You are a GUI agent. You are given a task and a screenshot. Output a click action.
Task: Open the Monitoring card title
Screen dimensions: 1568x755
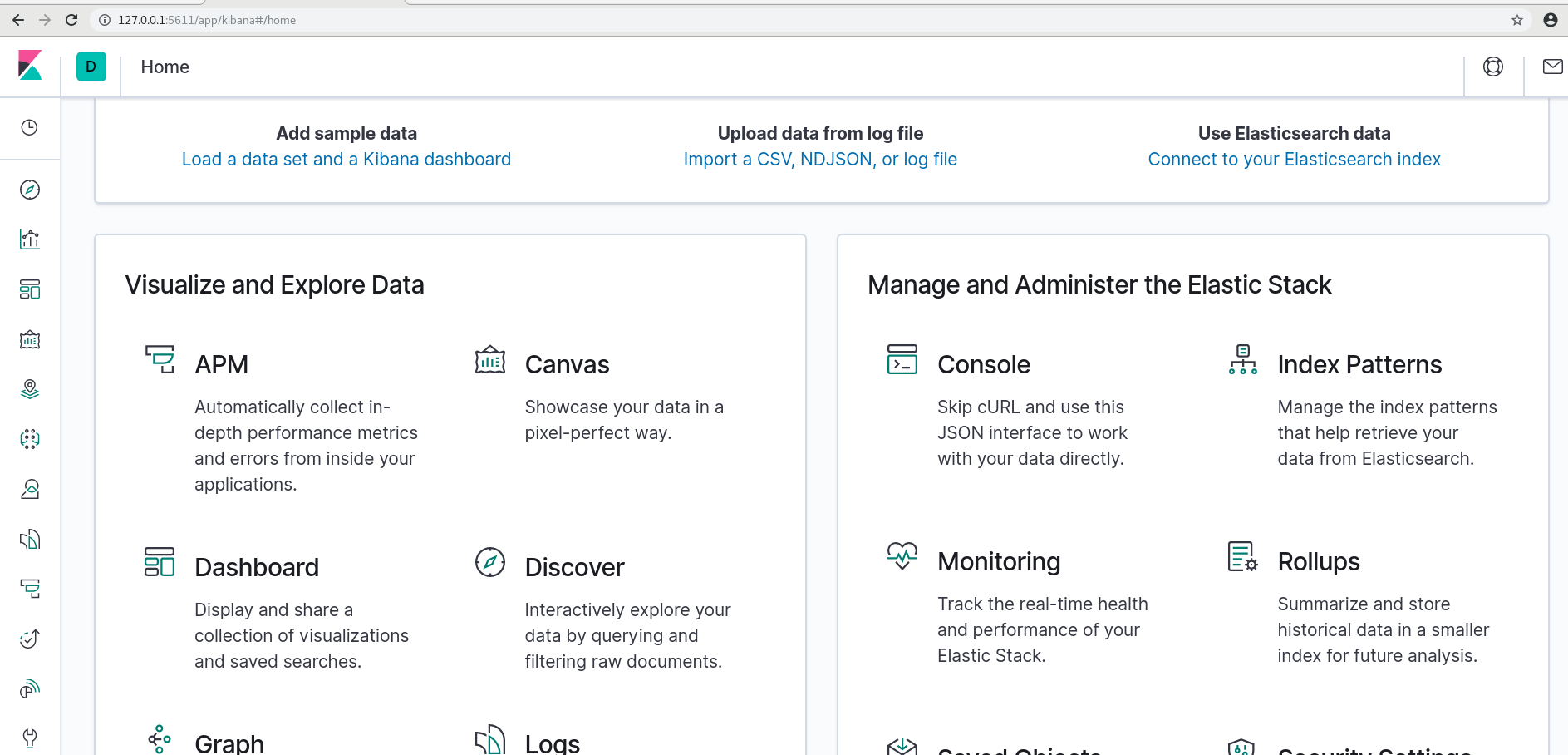(999, 562)
